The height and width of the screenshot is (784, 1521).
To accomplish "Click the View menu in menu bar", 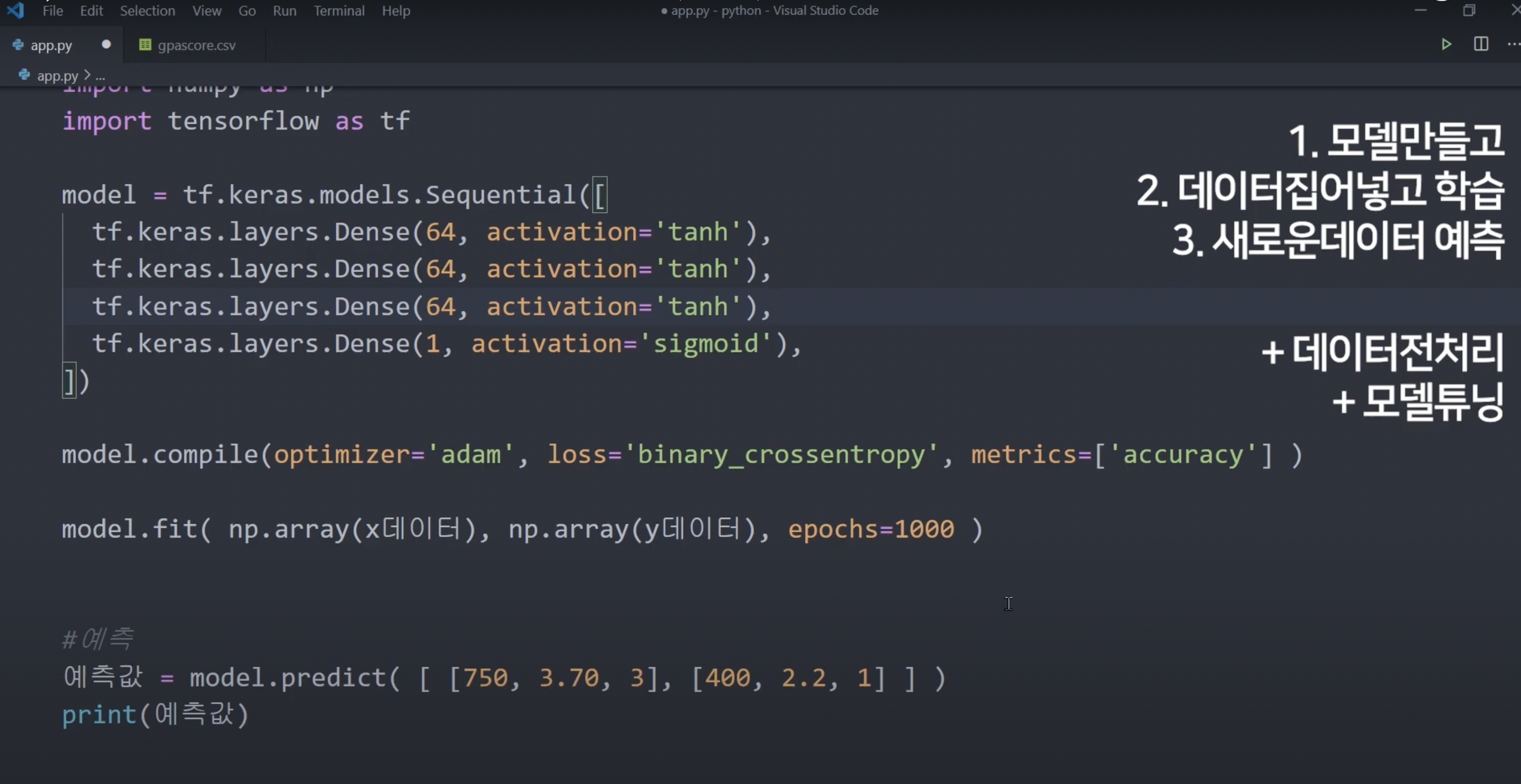I will [205, 10].
